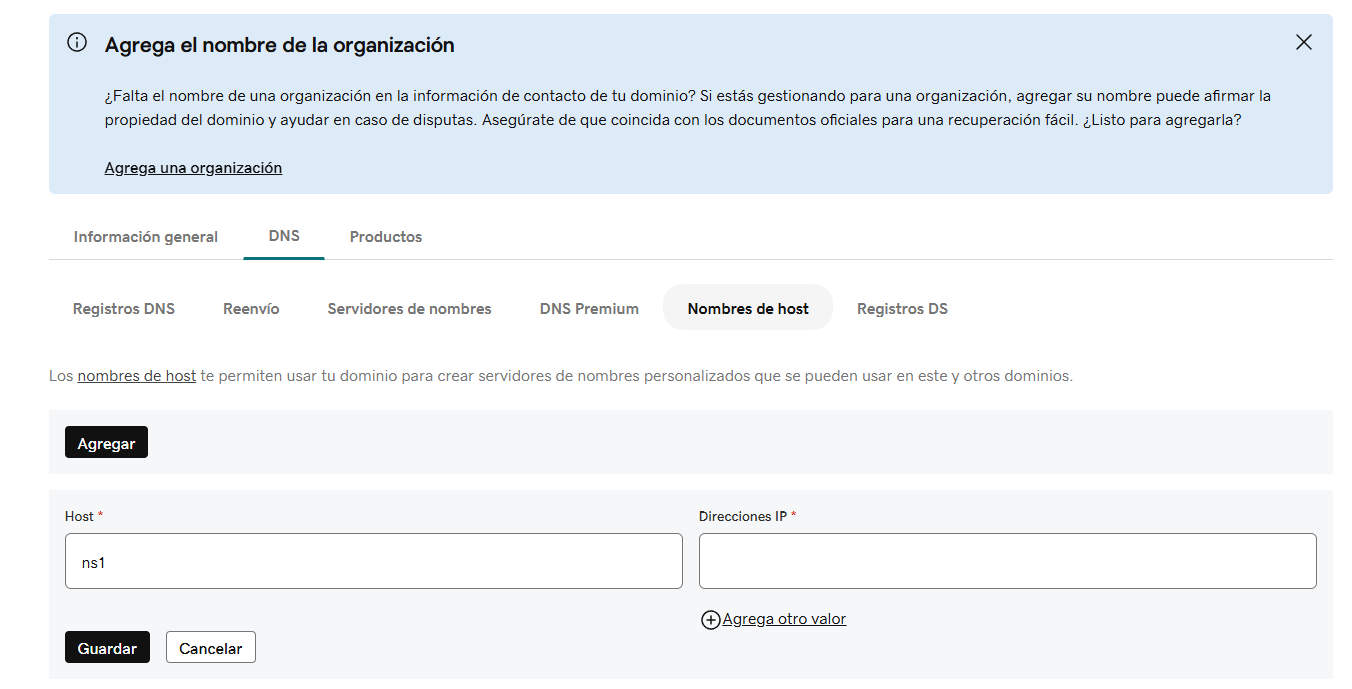Viewport: 1352px width, 689px height.
Task: Open the Registros DNS sub-tab
Action: (x=124, y=309)
